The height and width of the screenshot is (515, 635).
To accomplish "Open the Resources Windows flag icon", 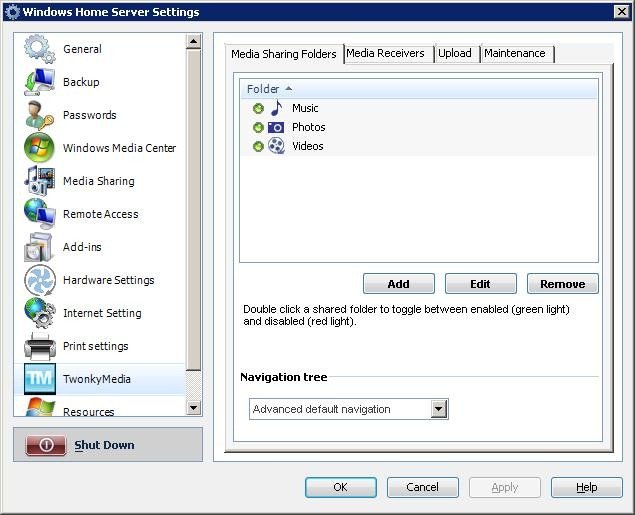I will point(39,407).
